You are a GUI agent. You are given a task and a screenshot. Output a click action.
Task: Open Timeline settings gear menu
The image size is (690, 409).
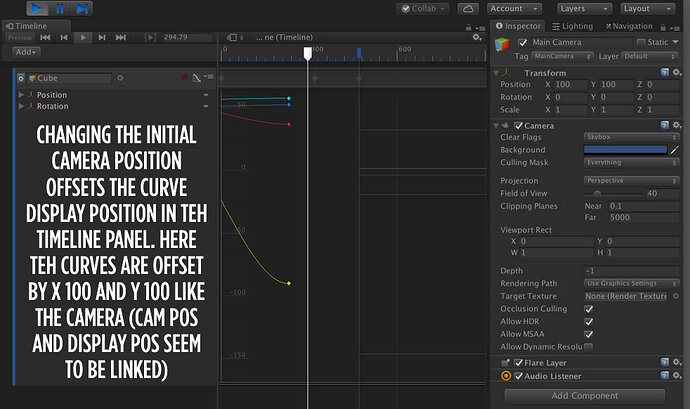tap(477, 37)
